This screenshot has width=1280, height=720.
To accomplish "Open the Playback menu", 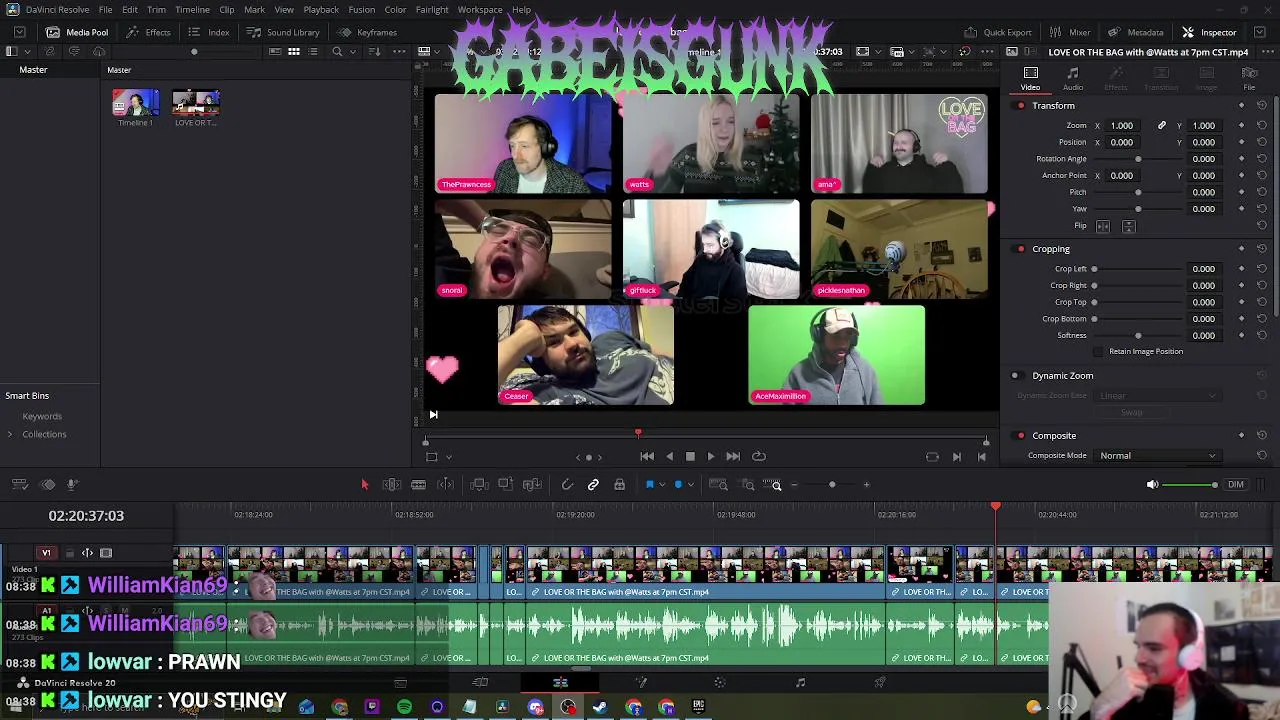I will point(321,10).
